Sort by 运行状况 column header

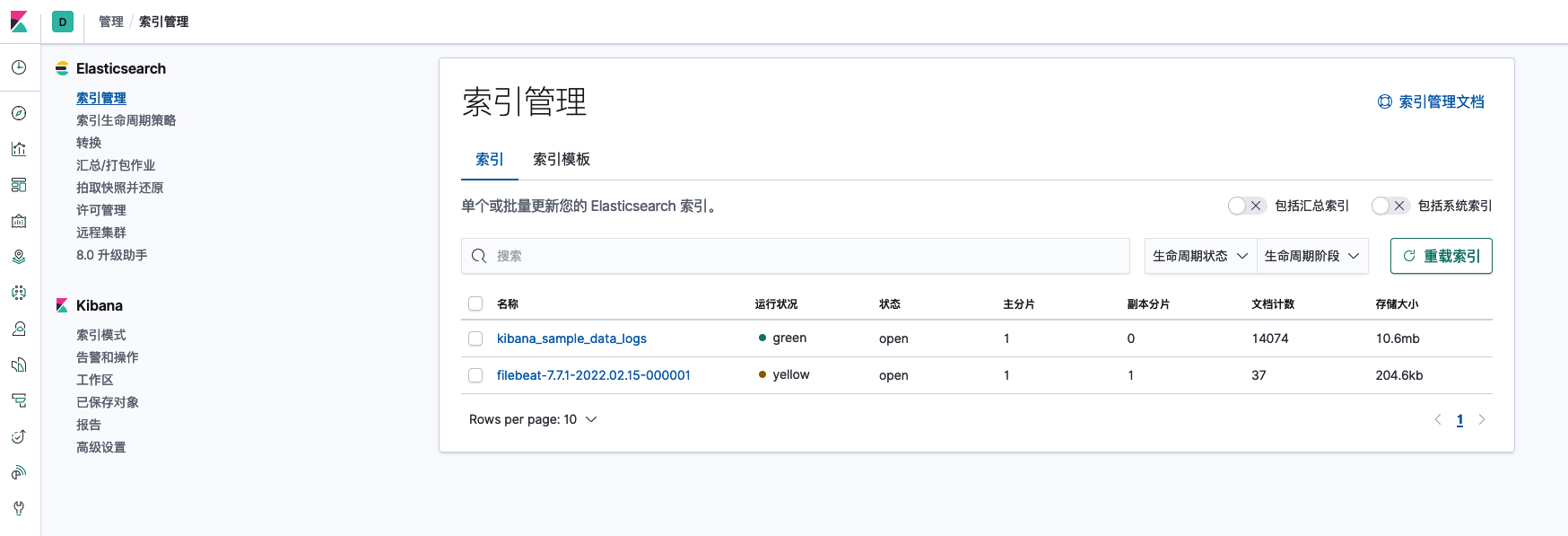tap(776, 304)
